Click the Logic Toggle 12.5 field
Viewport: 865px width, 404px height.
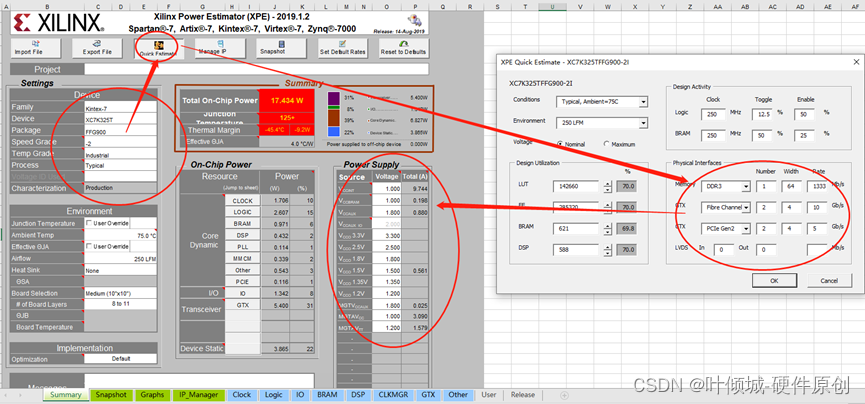(x=760, y=114)
